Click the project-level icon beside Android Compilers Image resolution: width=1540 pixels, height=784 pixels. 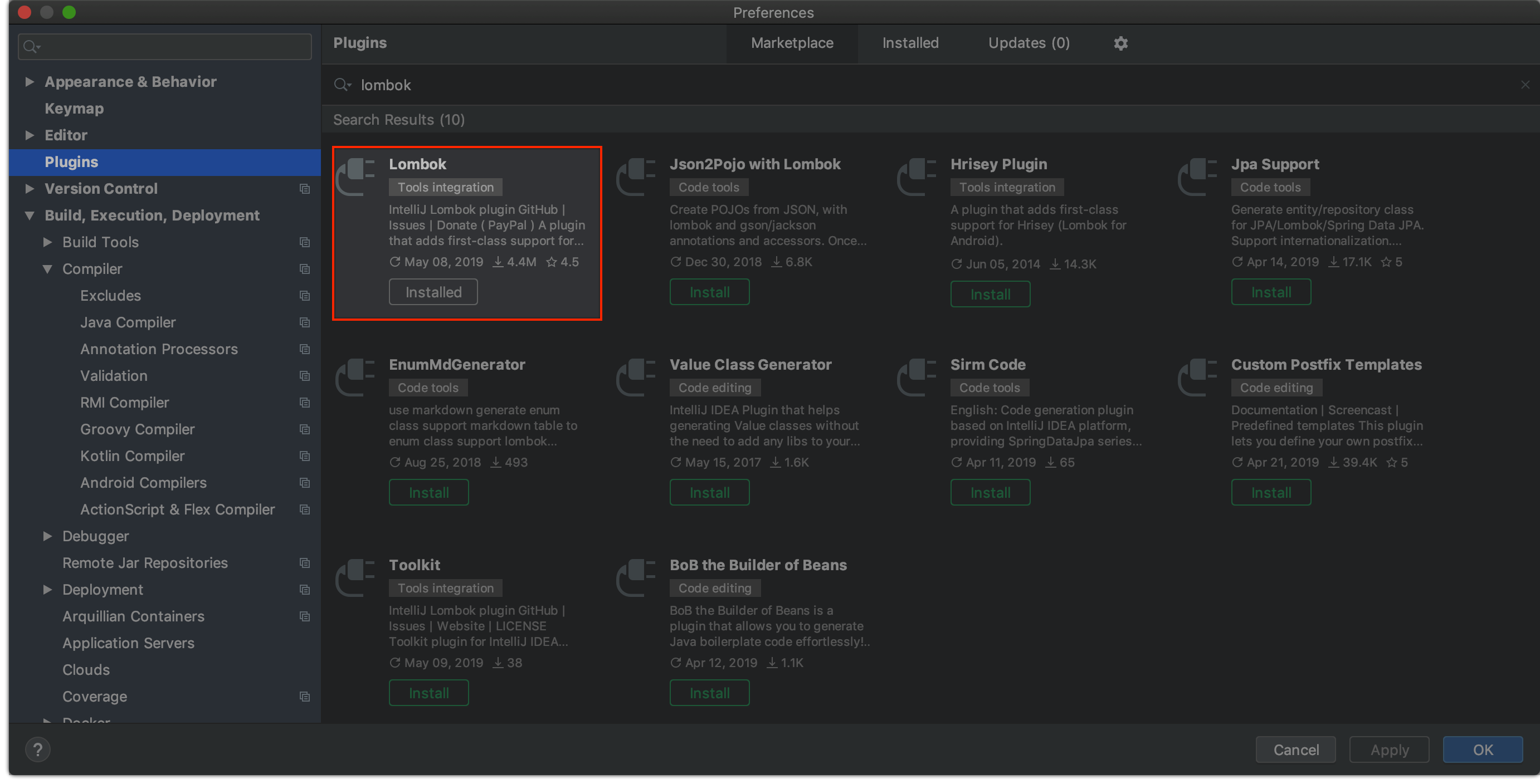[x=304, y=483]
